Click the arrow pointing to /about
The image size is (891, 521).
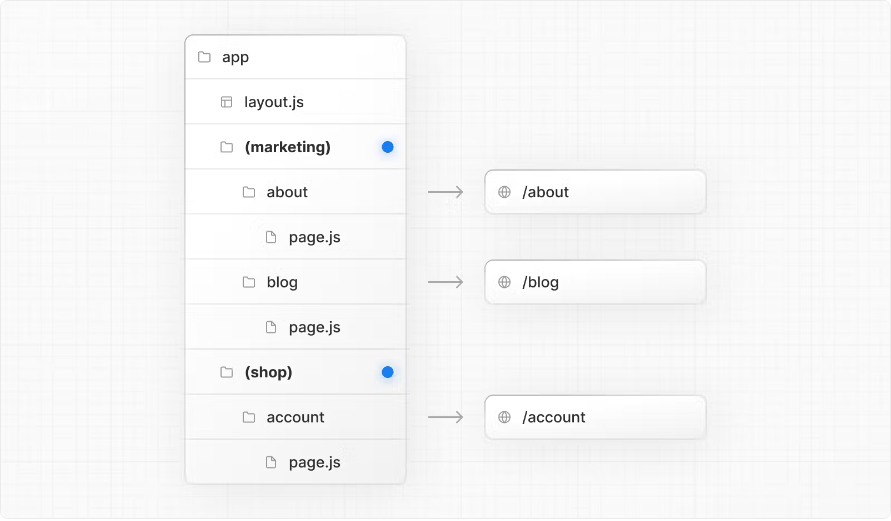click(445, 192)
